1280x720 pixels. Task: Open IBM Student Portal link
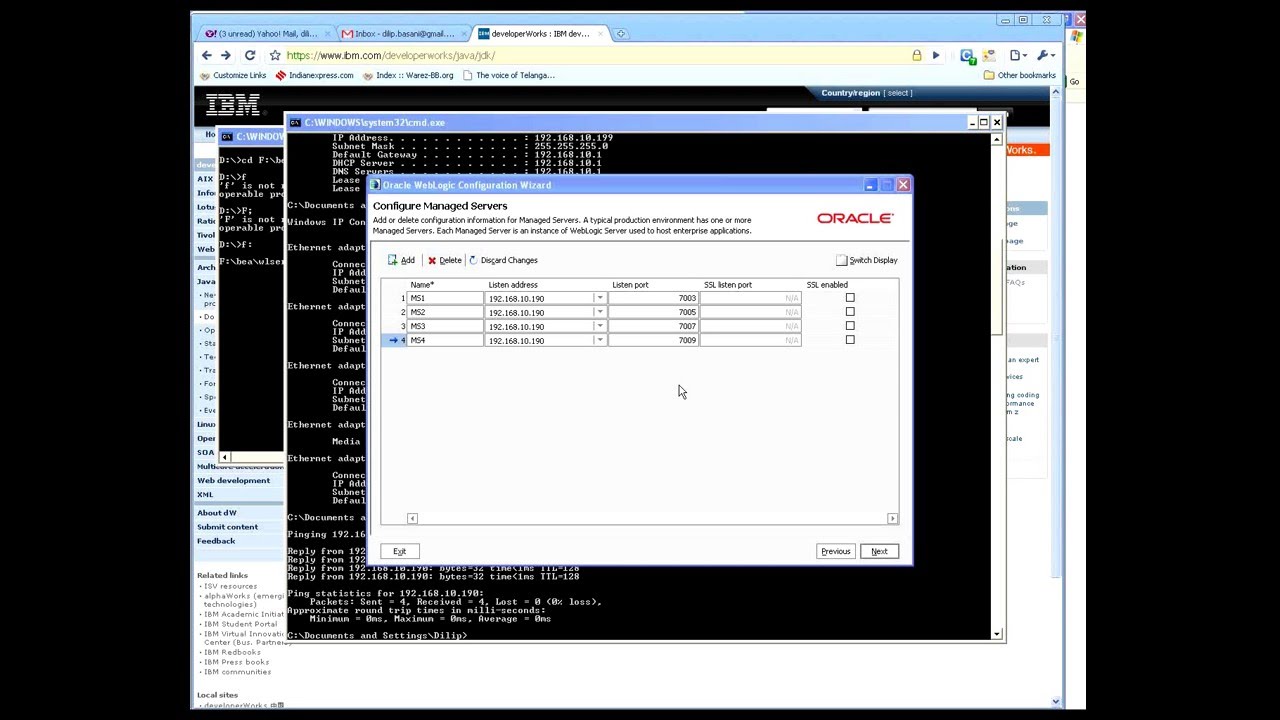[240, 624]
